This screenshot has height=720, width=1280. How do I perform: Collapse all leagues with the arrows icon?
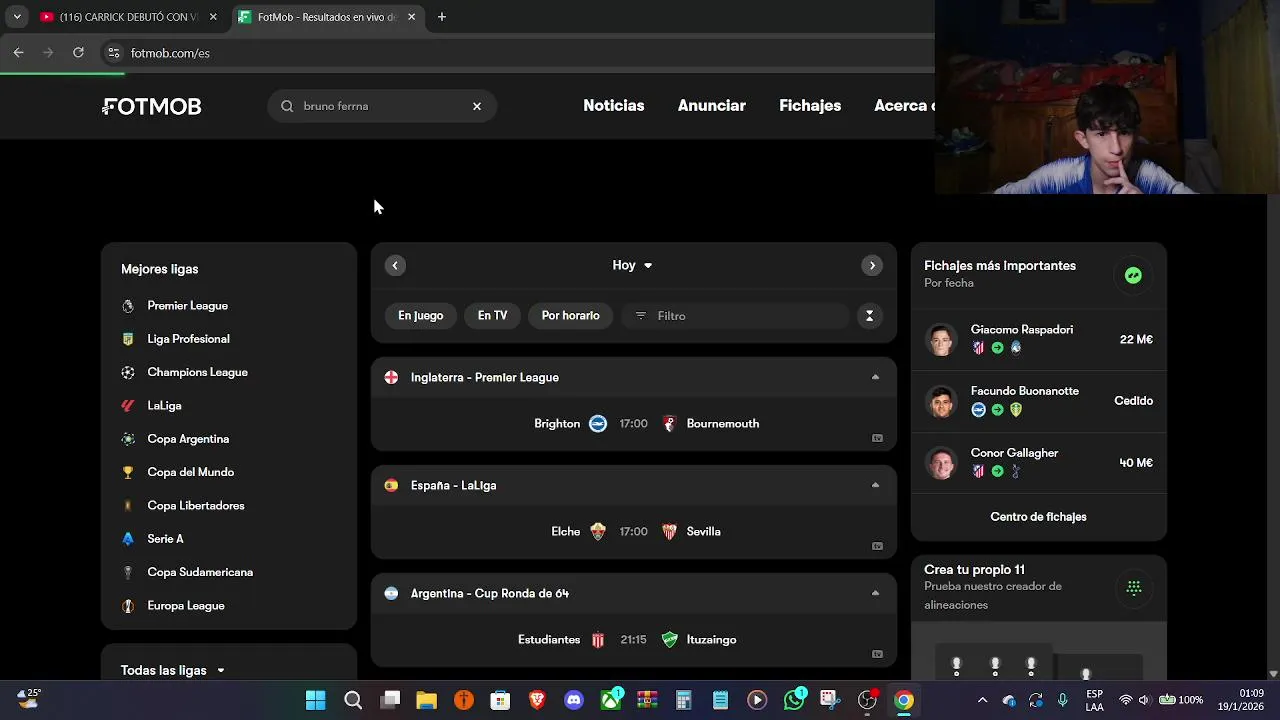click(869, 315)
